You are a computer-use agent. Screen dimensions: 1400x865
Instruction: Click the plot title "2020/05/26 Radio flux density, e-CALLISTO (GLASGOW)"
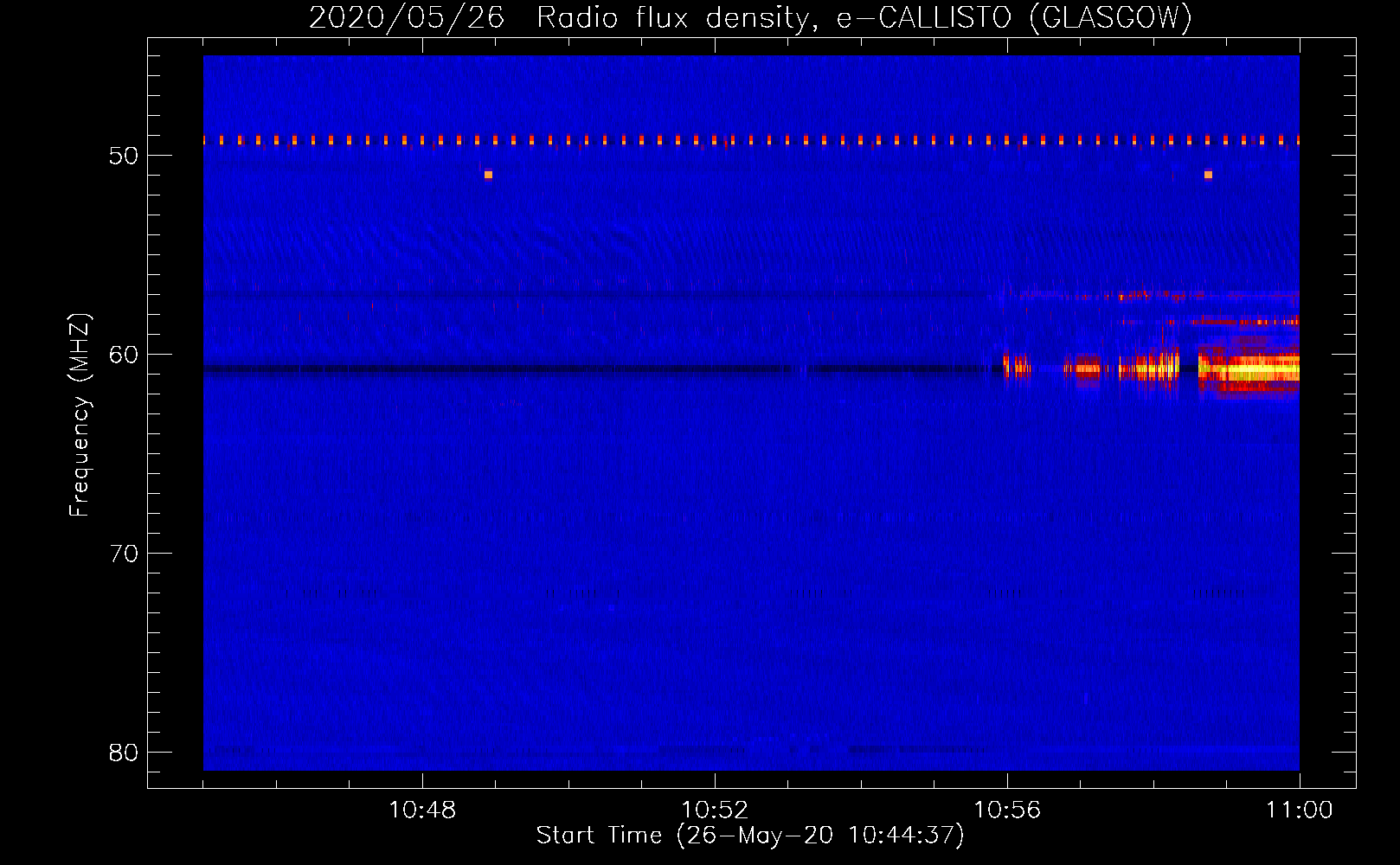pyautogui.click(x=750, y=17)
